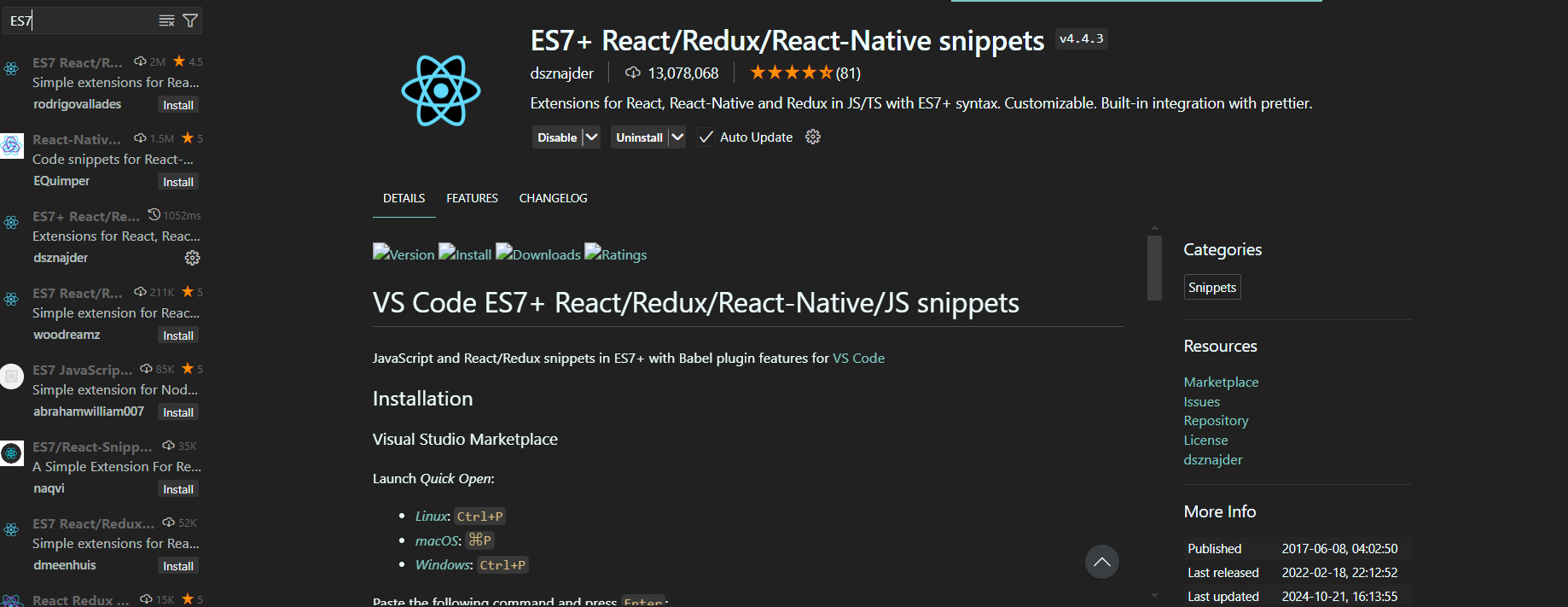Open manage gear for dsznajder extension in list
Screen dimensions: 1568x607
point(193,258)
